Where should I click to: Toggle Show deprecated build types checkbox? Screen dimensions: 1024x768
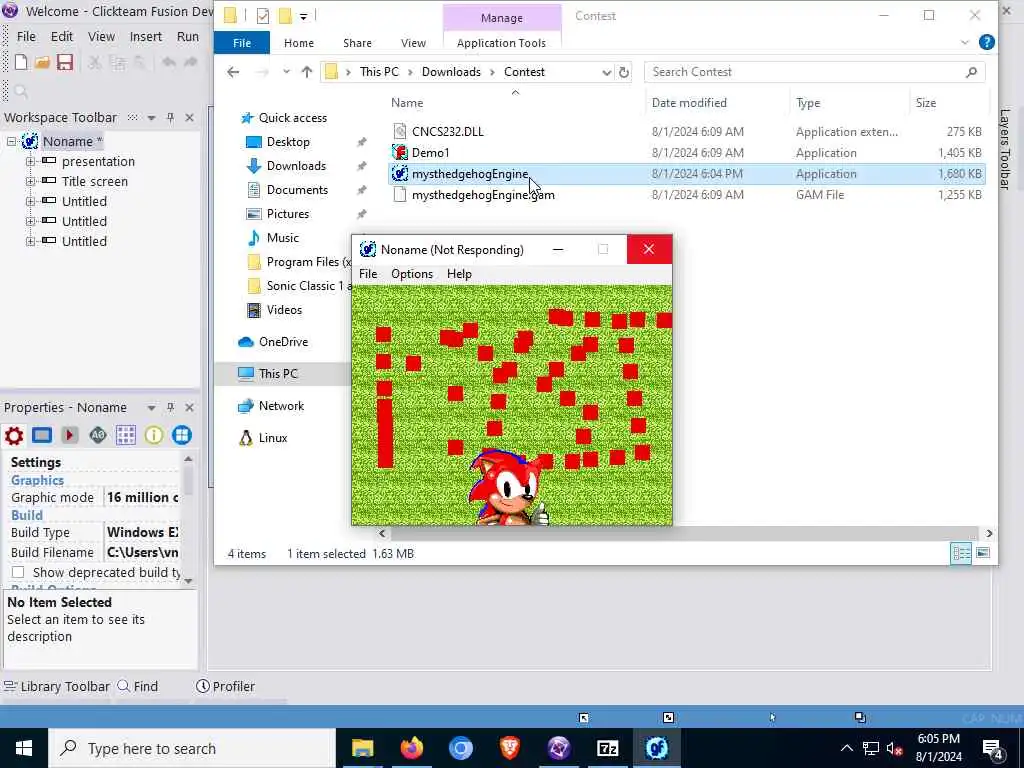point(18,572)
